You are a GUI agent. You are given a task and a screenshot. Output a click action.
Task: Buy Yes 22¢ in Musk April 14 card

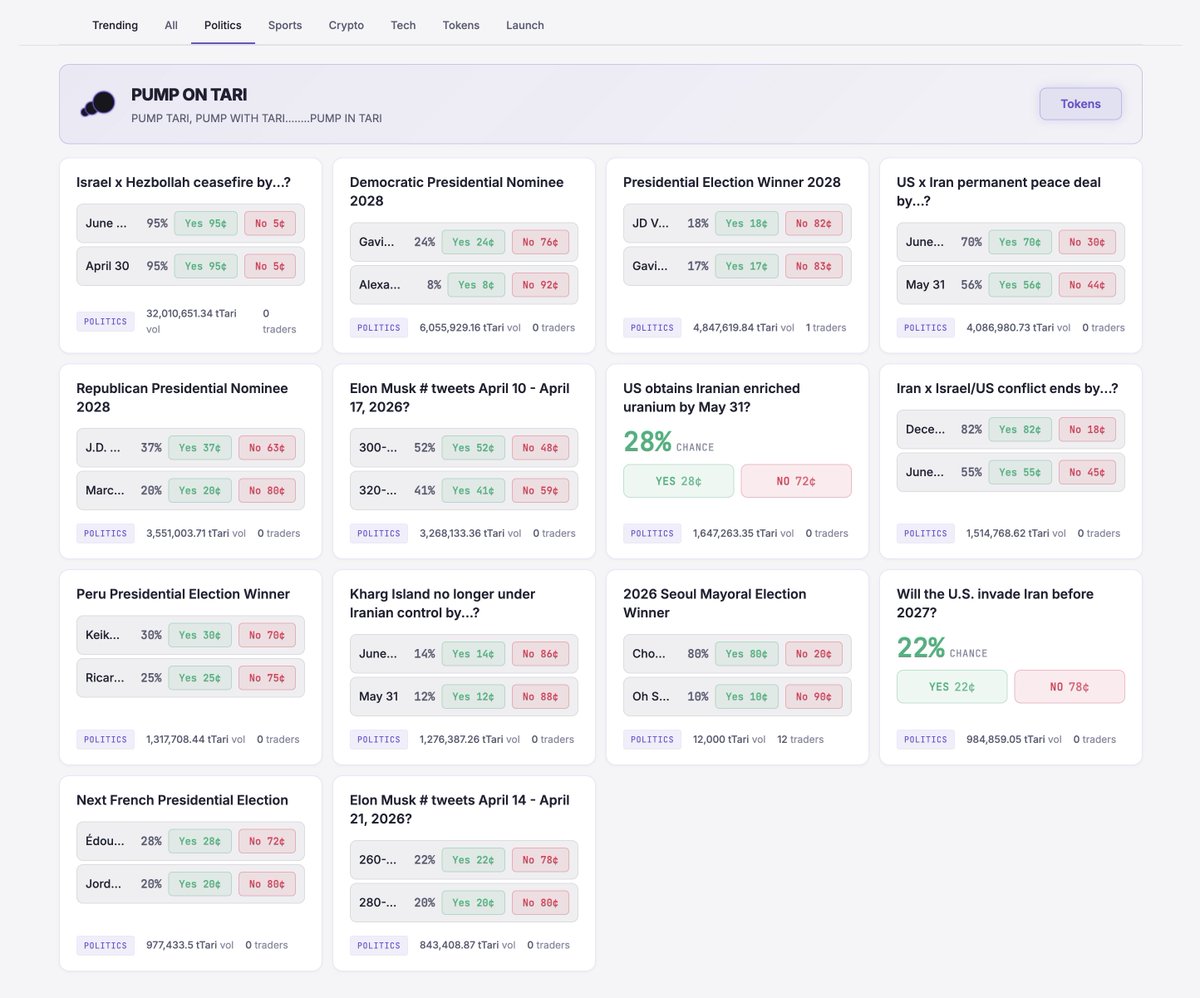tap(474, 860)
